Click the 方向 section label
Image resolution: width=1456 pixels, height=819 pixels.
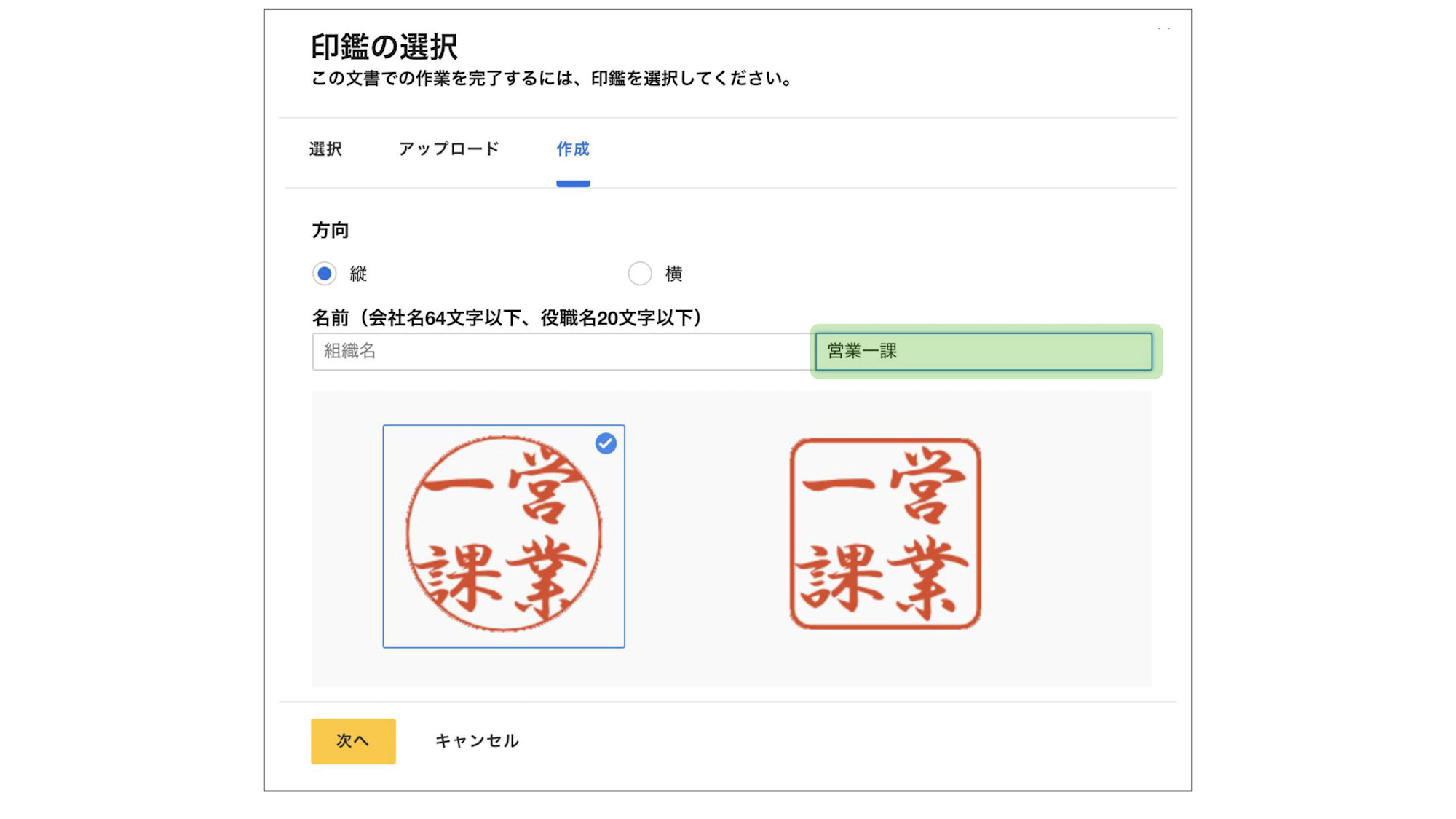tap(331, 231)
